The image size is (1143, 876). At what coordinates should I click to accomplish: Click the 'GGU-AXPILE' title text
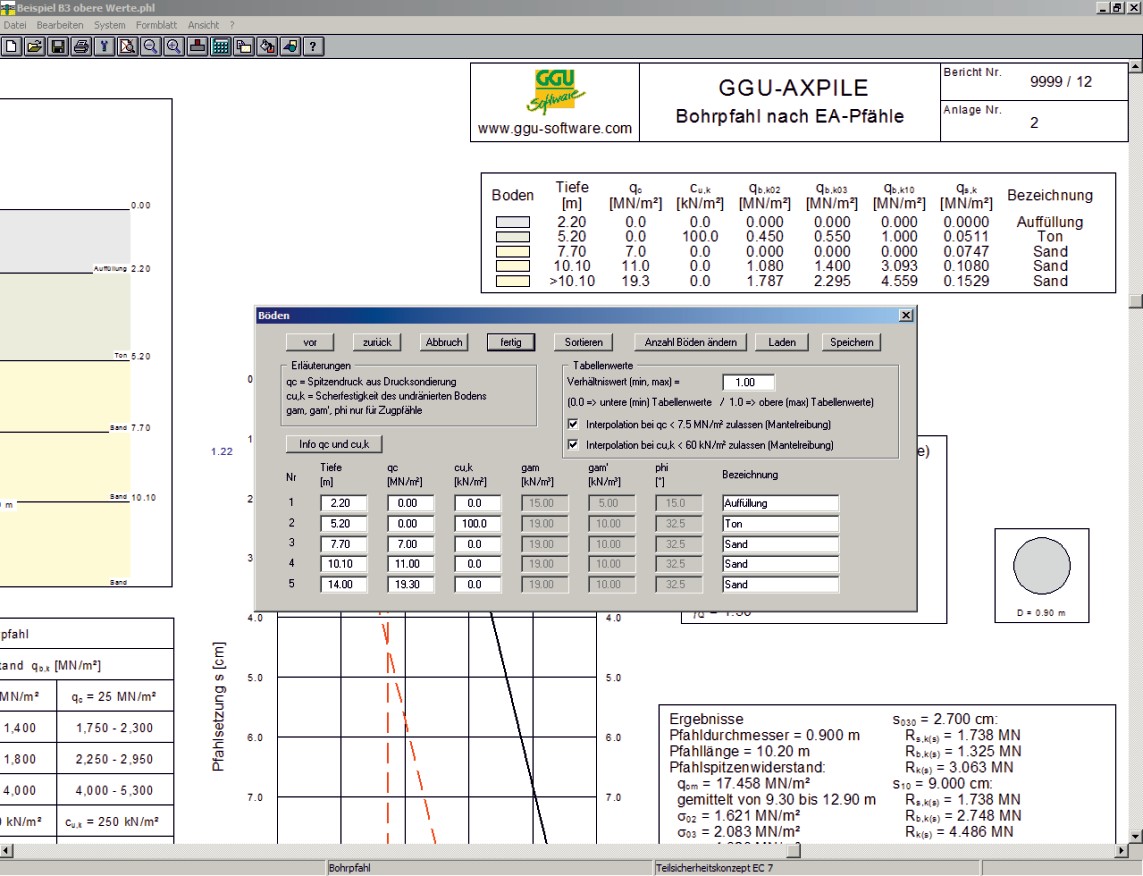tap(793, 87)
